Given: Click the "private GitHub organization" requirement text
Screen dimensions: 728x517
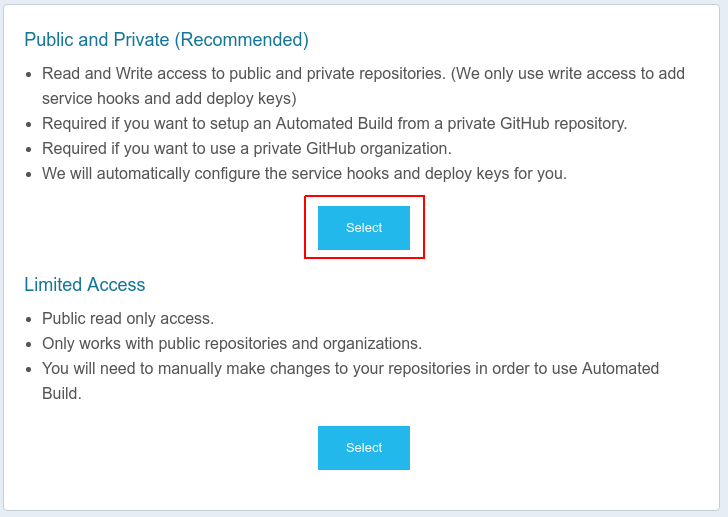Looking at the screenshot, I should coord(247,149).
